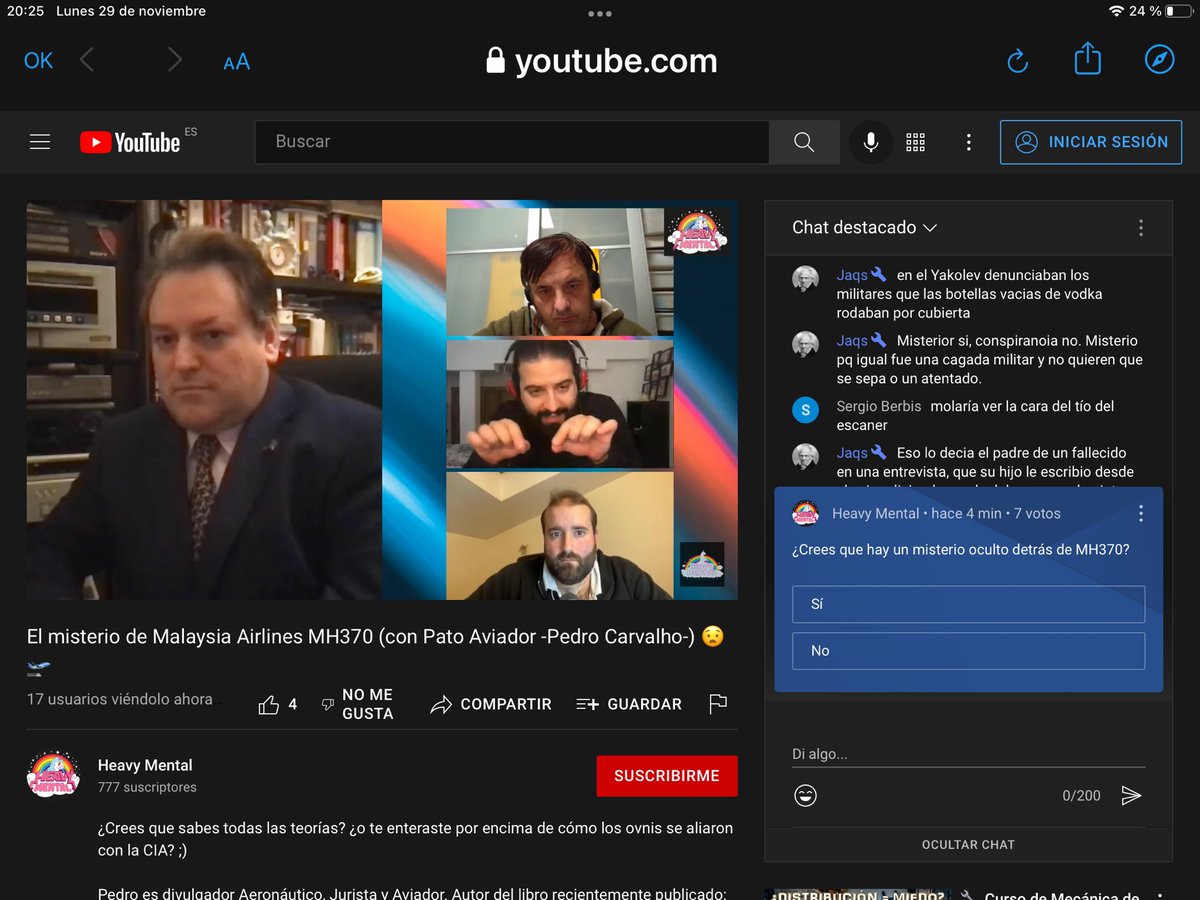Click Sergio Berbis in the chat
This screenshot has height=900, width=1200.
(x=879, y=406)
